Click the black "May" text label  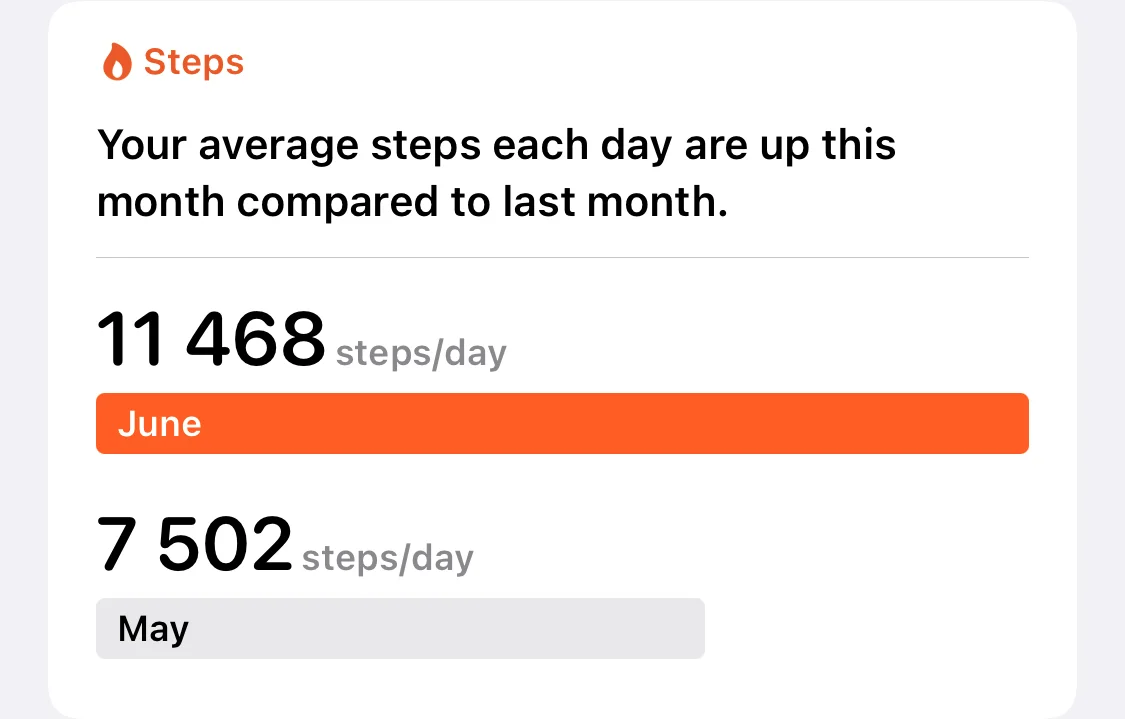153,629
